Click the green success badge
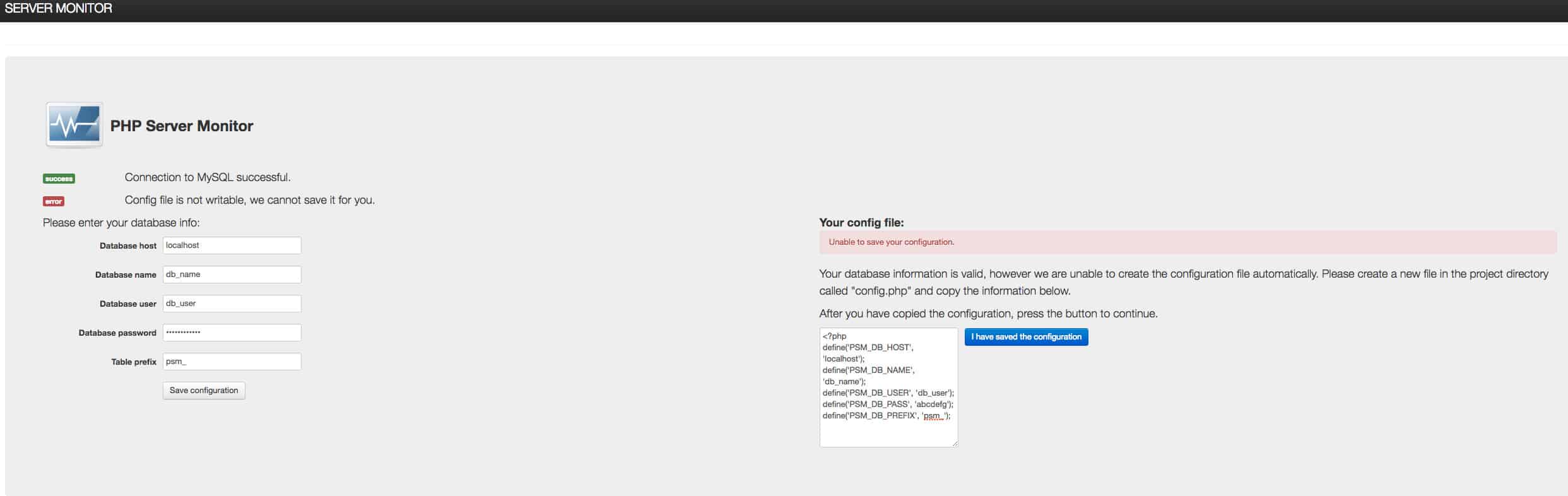 pyautogui.click(x=59, y=179)
